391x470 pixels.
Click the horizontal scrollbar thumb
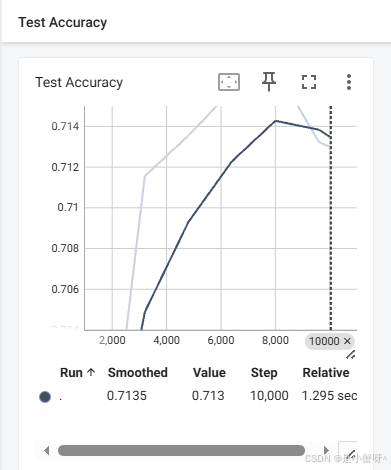(181, 451)
